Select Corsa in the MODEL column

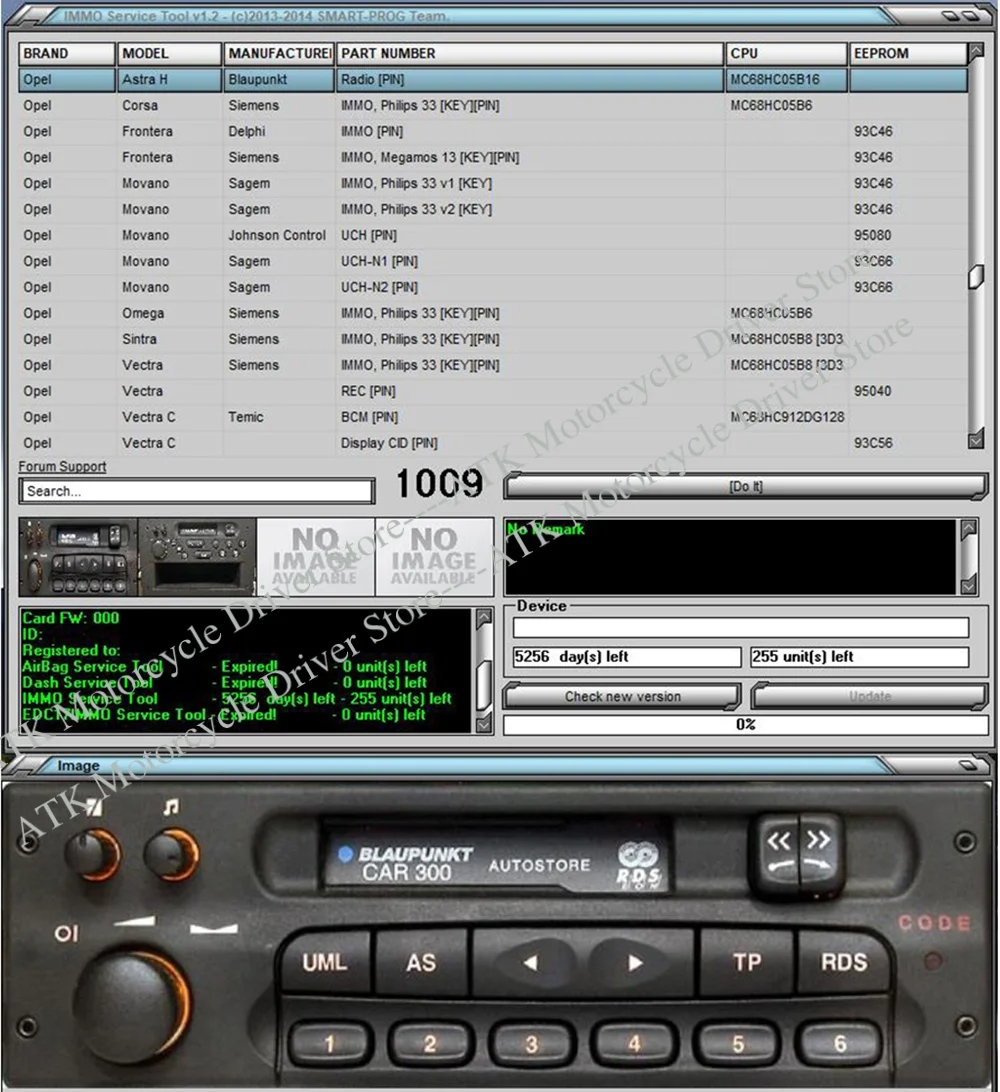(140, 106)
